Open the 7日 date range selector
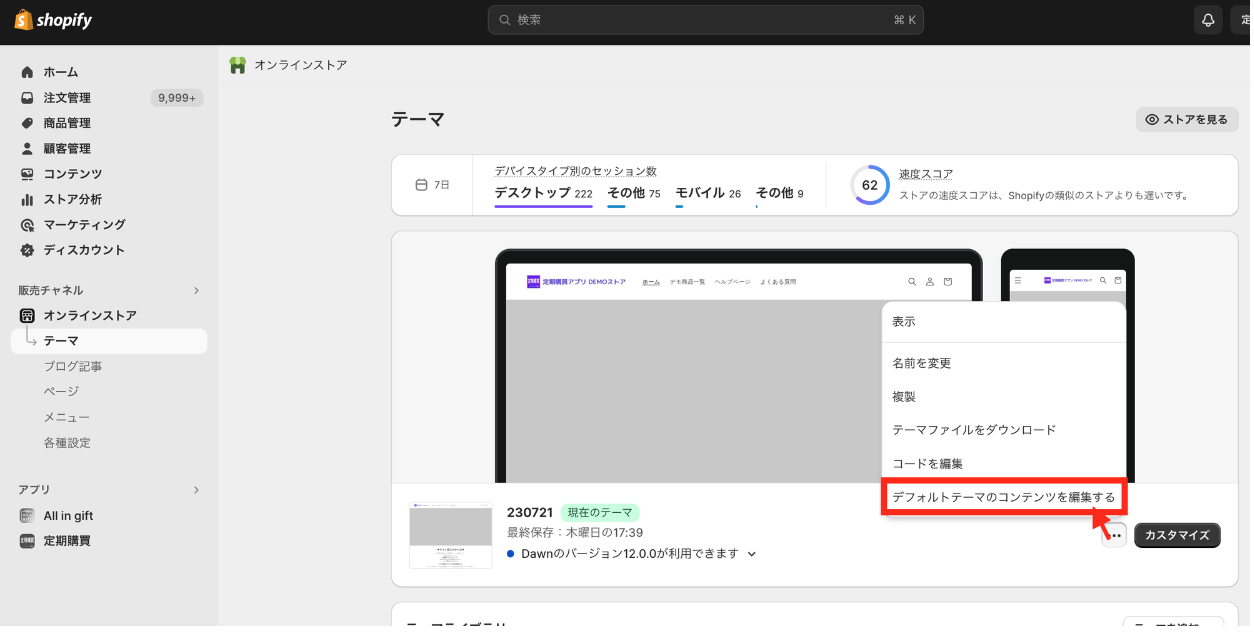 432,185
